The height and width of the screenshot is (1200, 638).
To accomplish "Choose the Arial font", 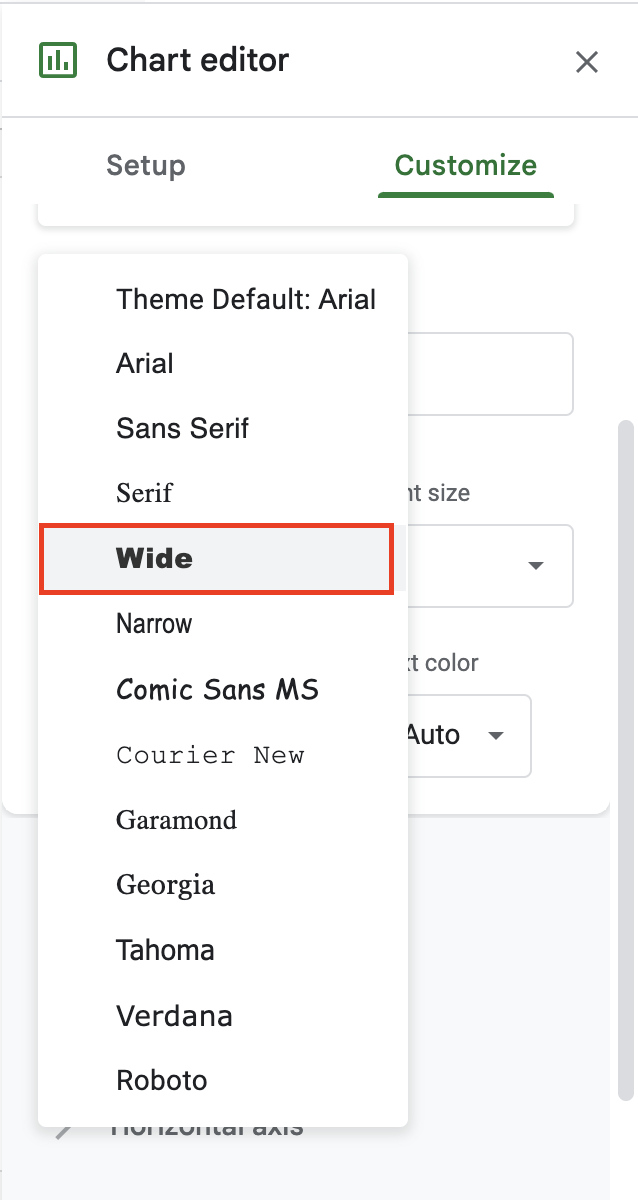I will point(145,364).
